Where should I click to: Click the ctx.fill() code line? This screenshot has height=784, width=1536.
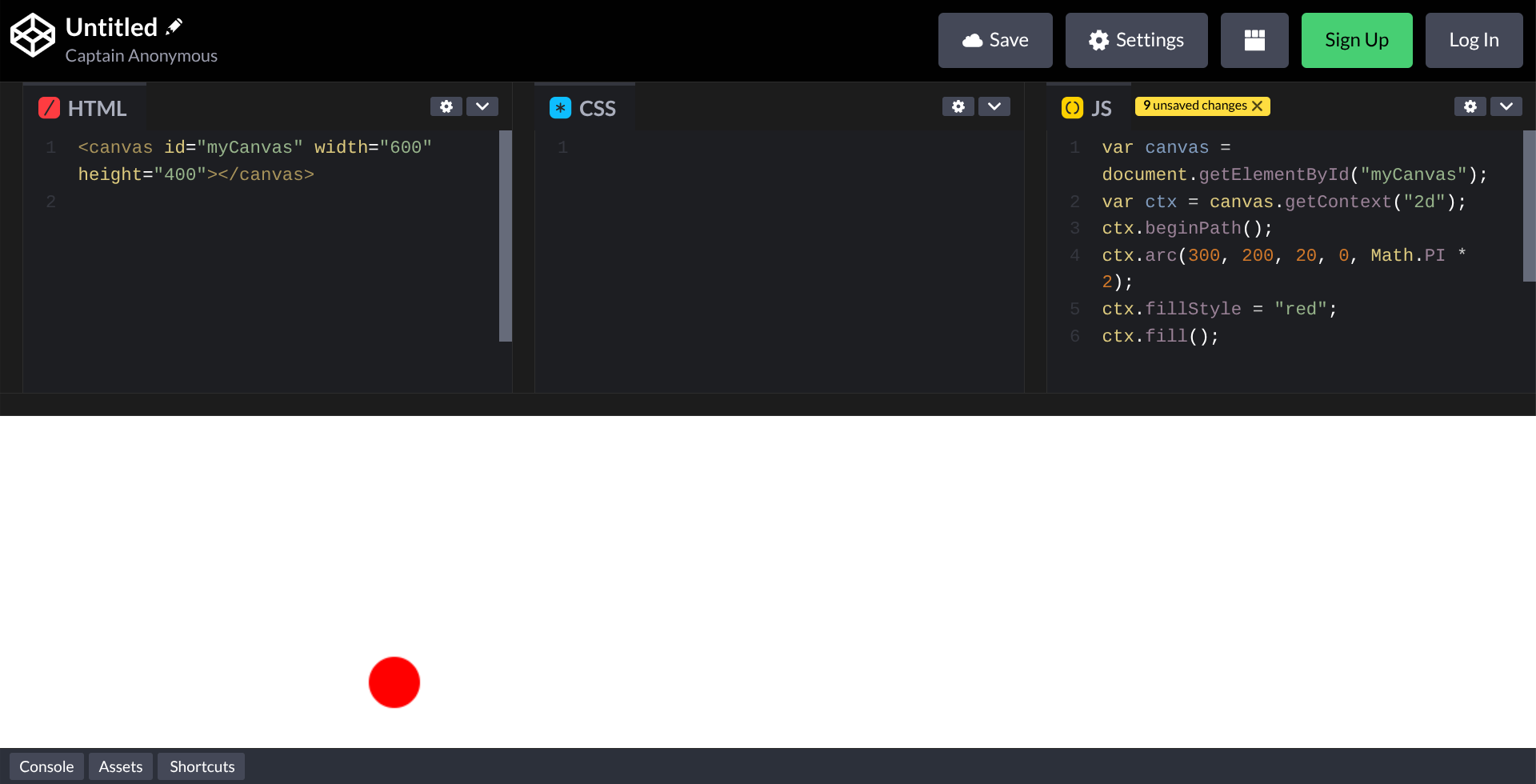(1160, 336)
